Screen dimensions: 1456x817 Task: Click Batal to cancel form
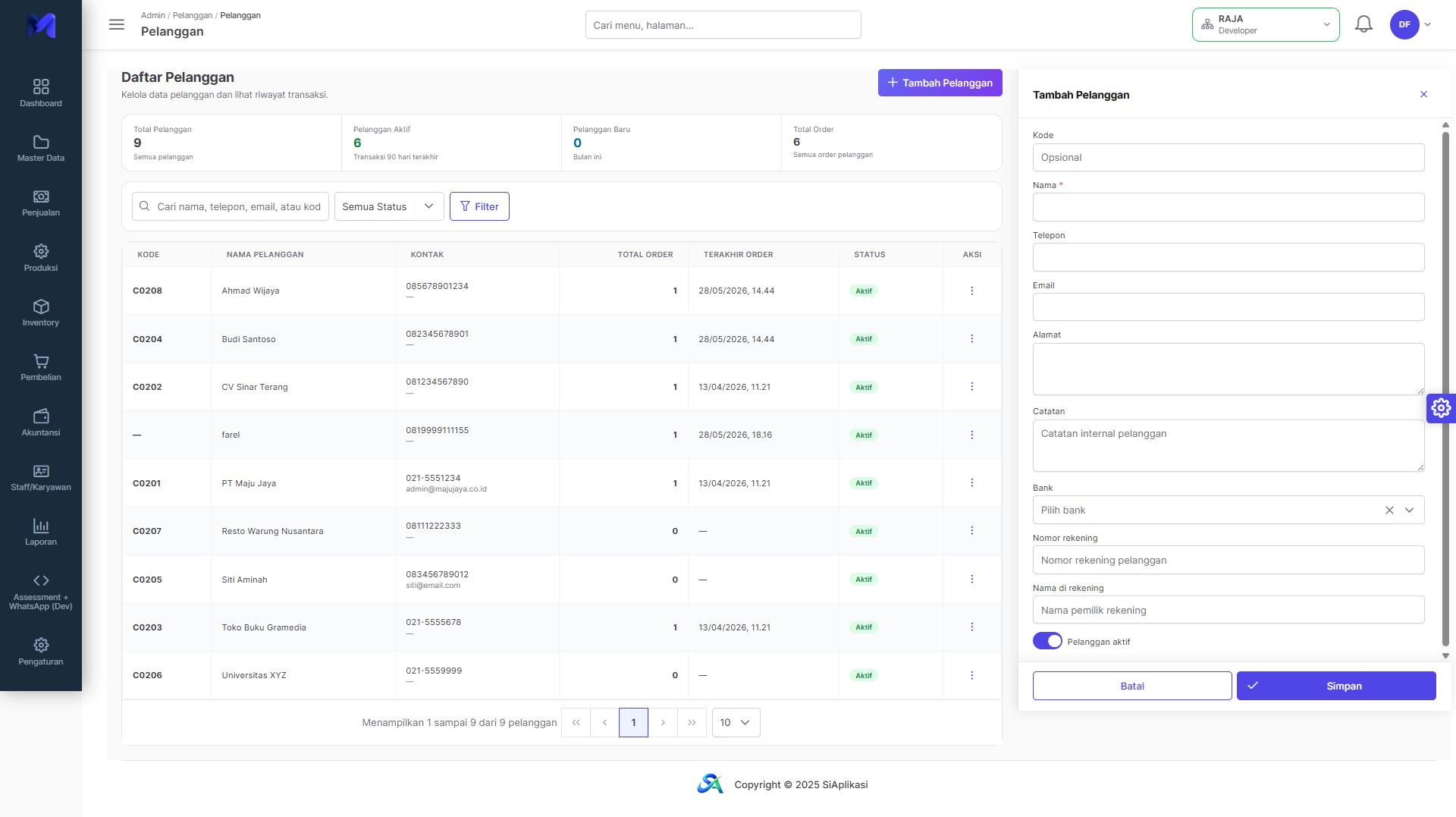1132,686
